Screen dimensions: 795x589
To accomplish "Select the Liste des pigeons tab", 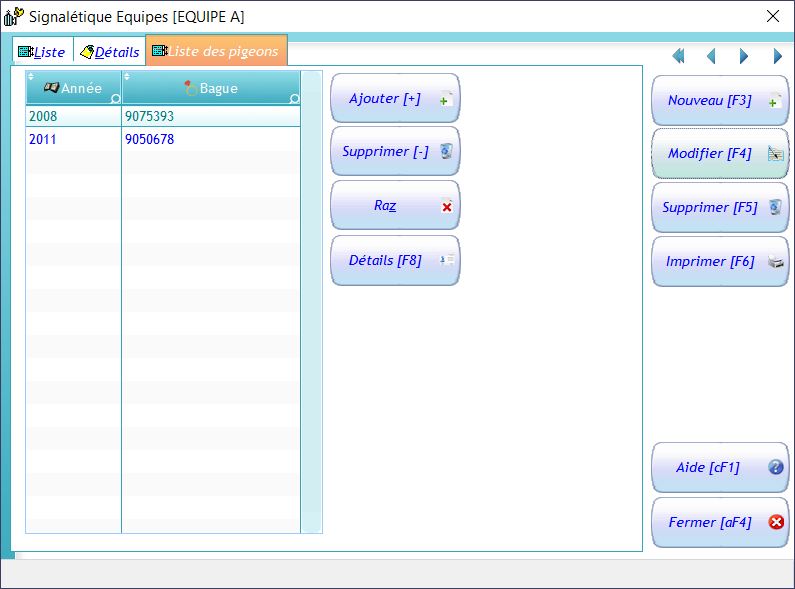I will click(216, 51).
